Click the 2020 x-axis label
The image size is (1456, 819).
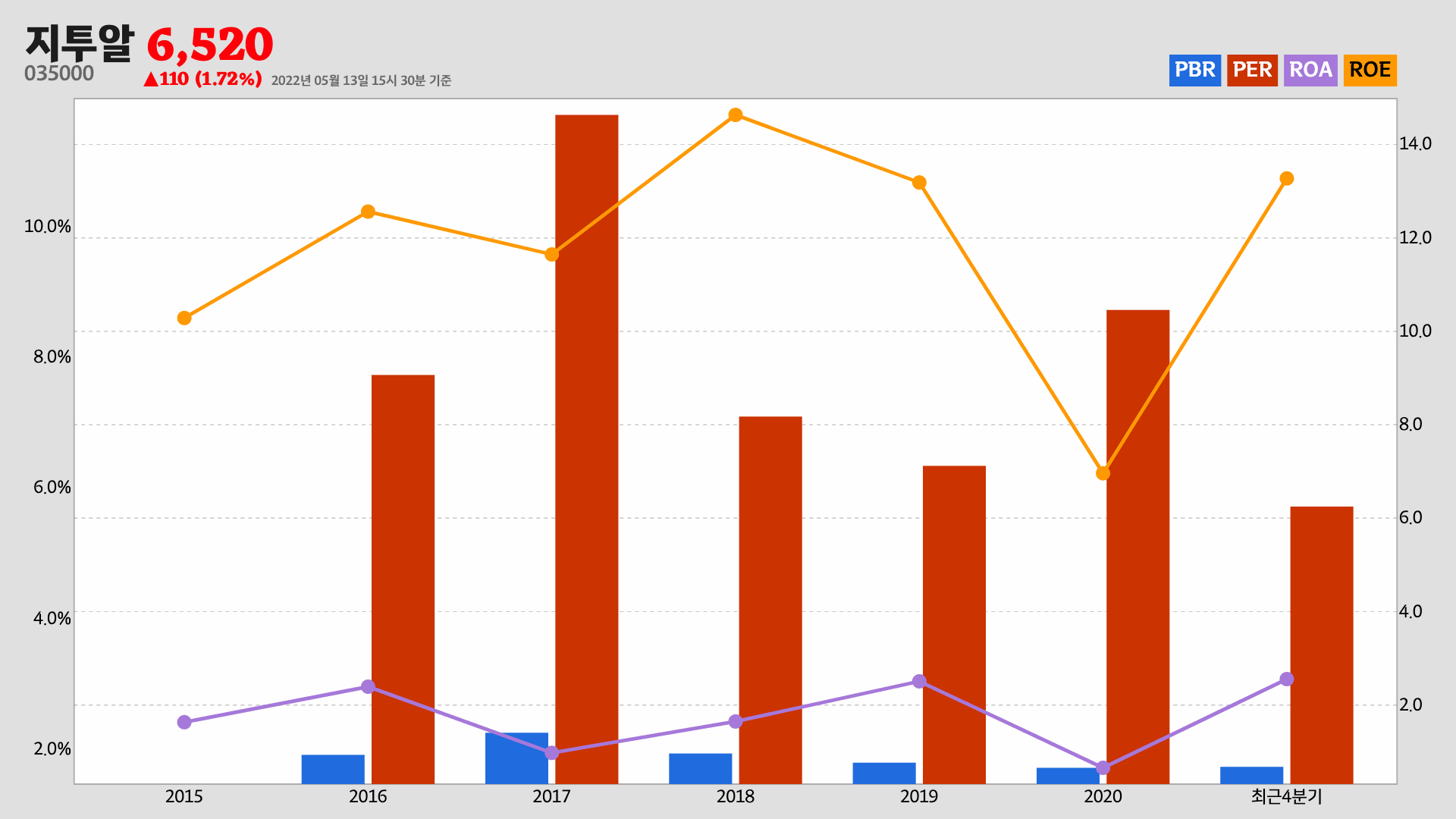click(x=1103, y=796)
